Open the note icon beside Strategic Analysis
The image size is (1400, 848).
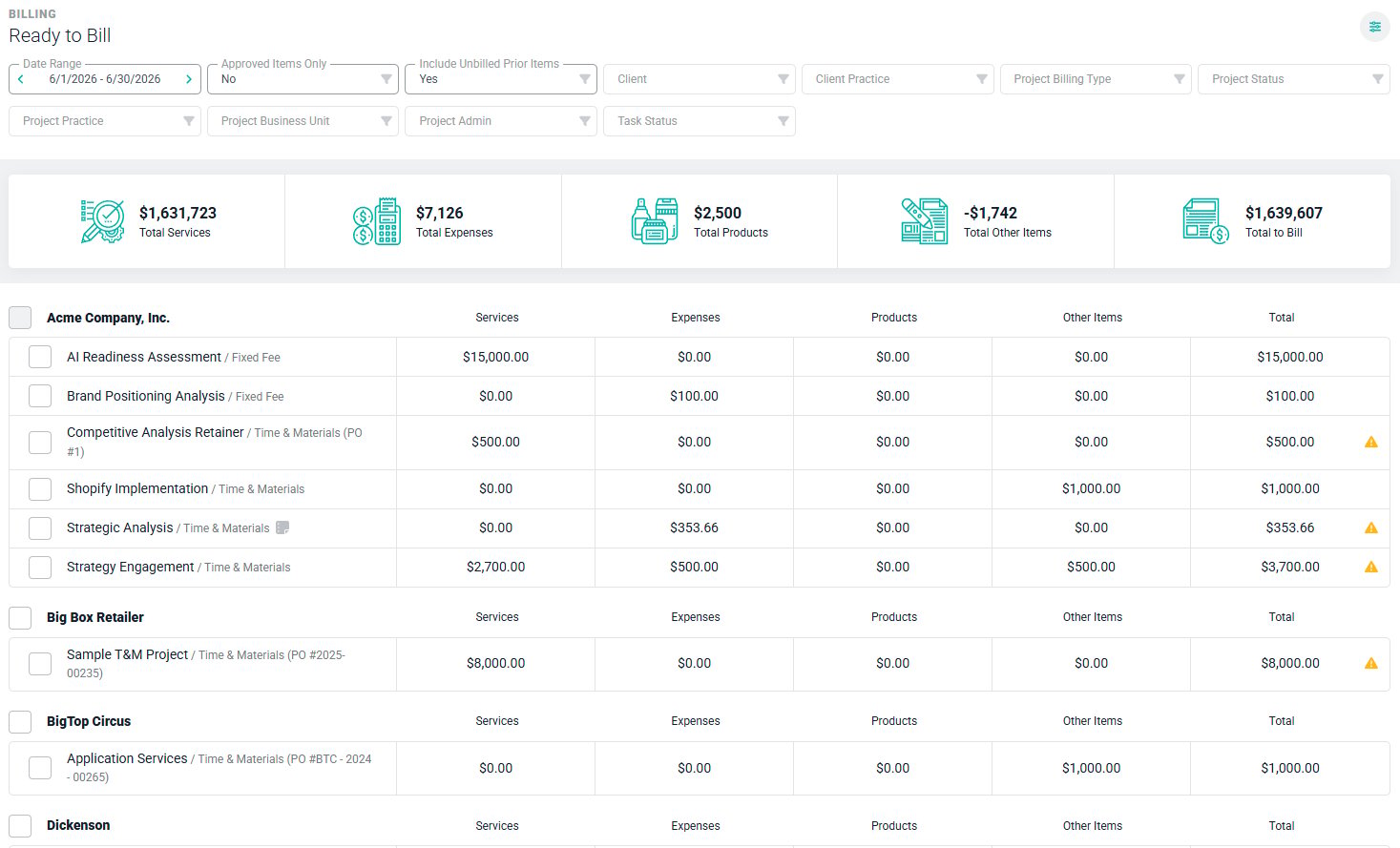tap(282, 527)
